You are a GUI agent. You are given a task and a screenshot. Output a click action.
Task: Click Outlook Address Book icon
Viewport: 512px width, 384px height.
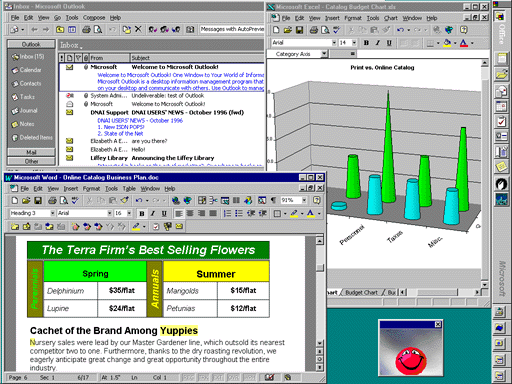click(190, 29)
